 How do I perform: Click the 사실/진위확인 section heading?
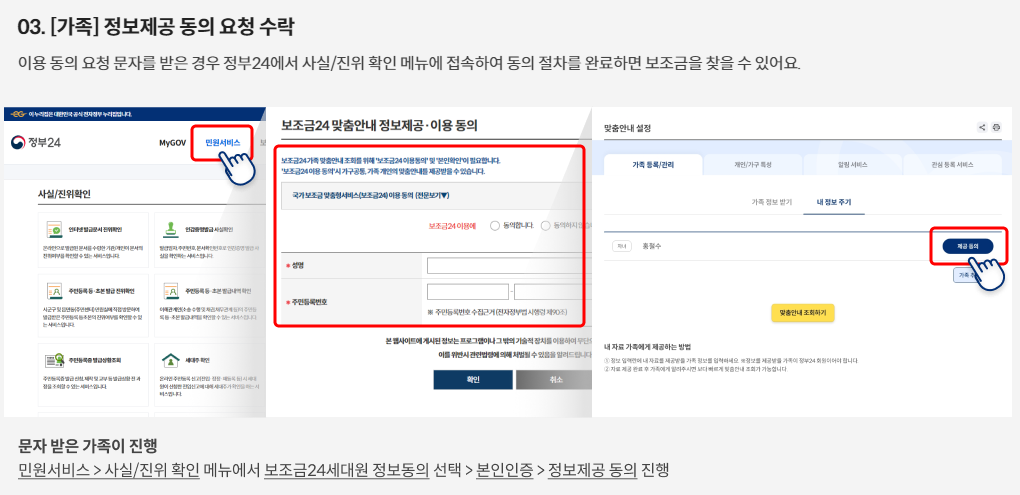pyautogui.click(x=64, y=194)
